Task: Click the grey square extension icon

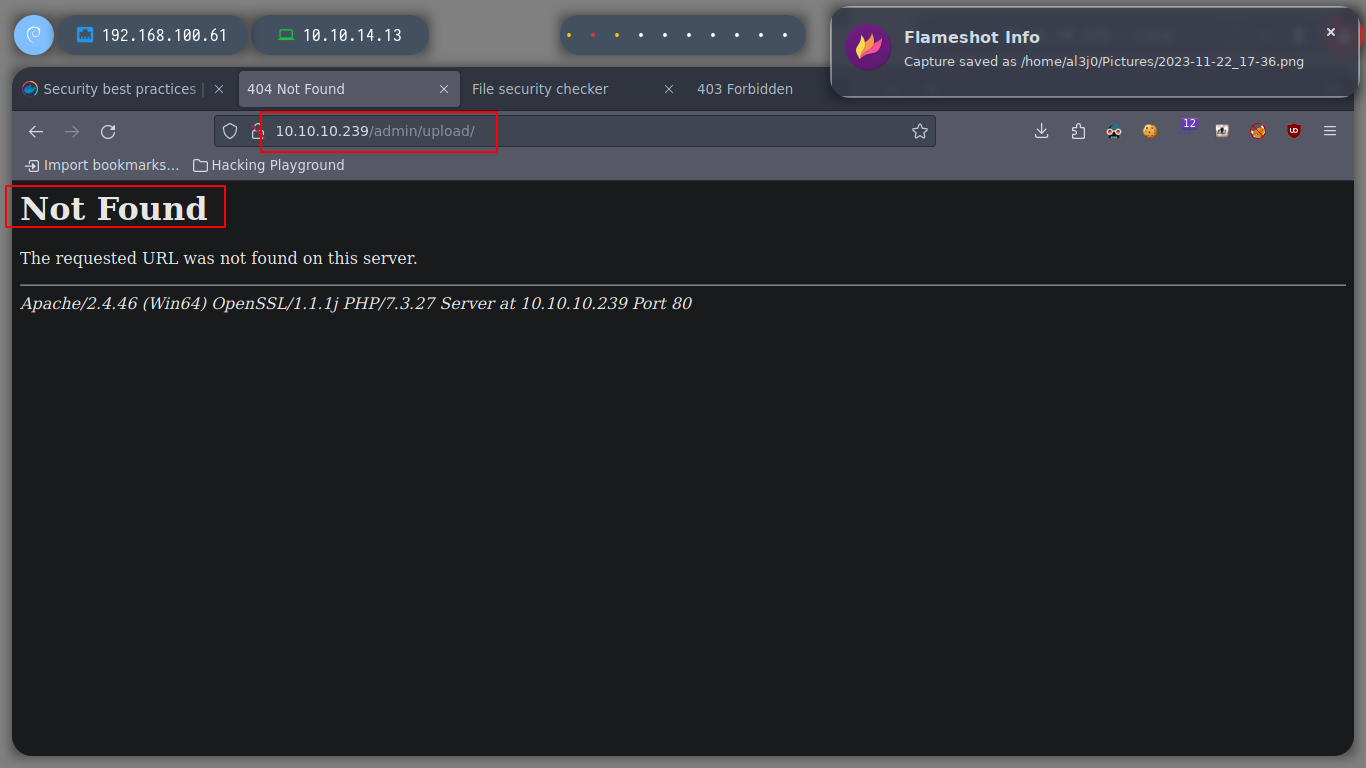Action: pyautogui.click(x=1222, y=131)
